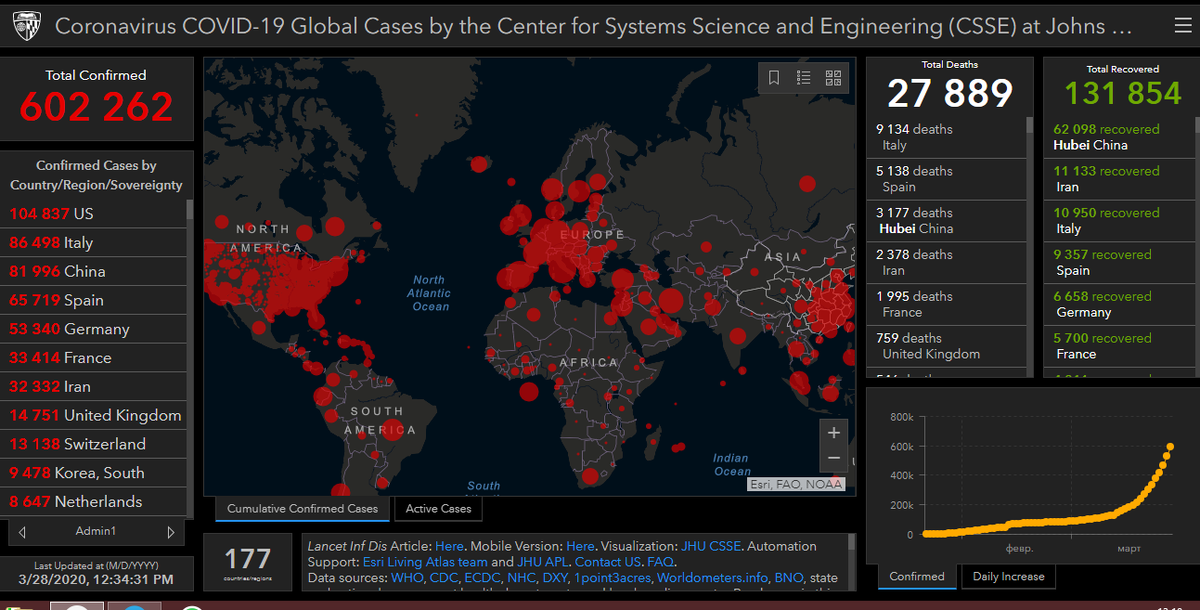This screenshot has width=1200, height=610.
Task: Open the JHU APL link
Action: coord(543,562)
